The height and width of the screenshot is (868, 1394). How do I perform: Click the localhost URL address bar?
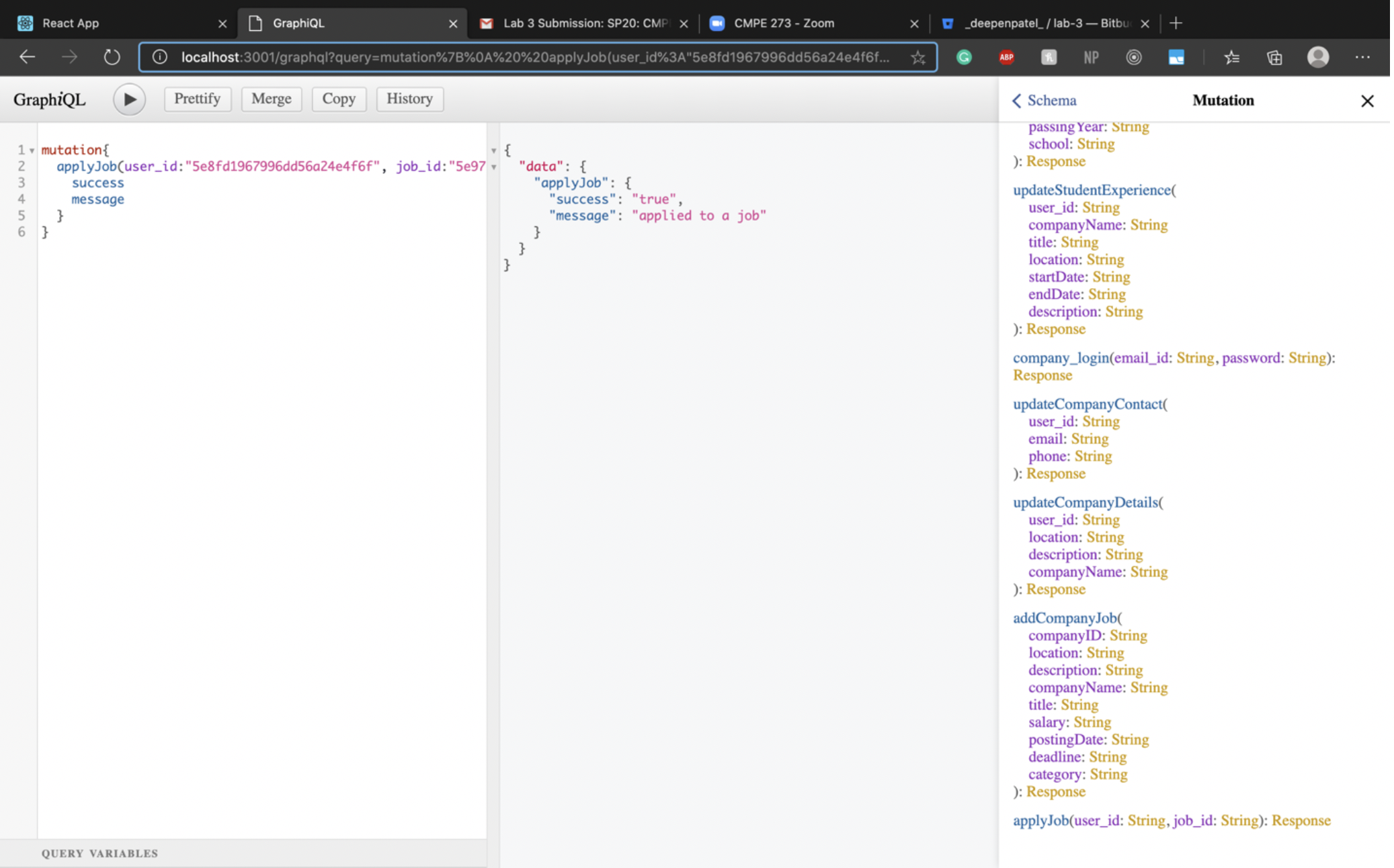534,58
